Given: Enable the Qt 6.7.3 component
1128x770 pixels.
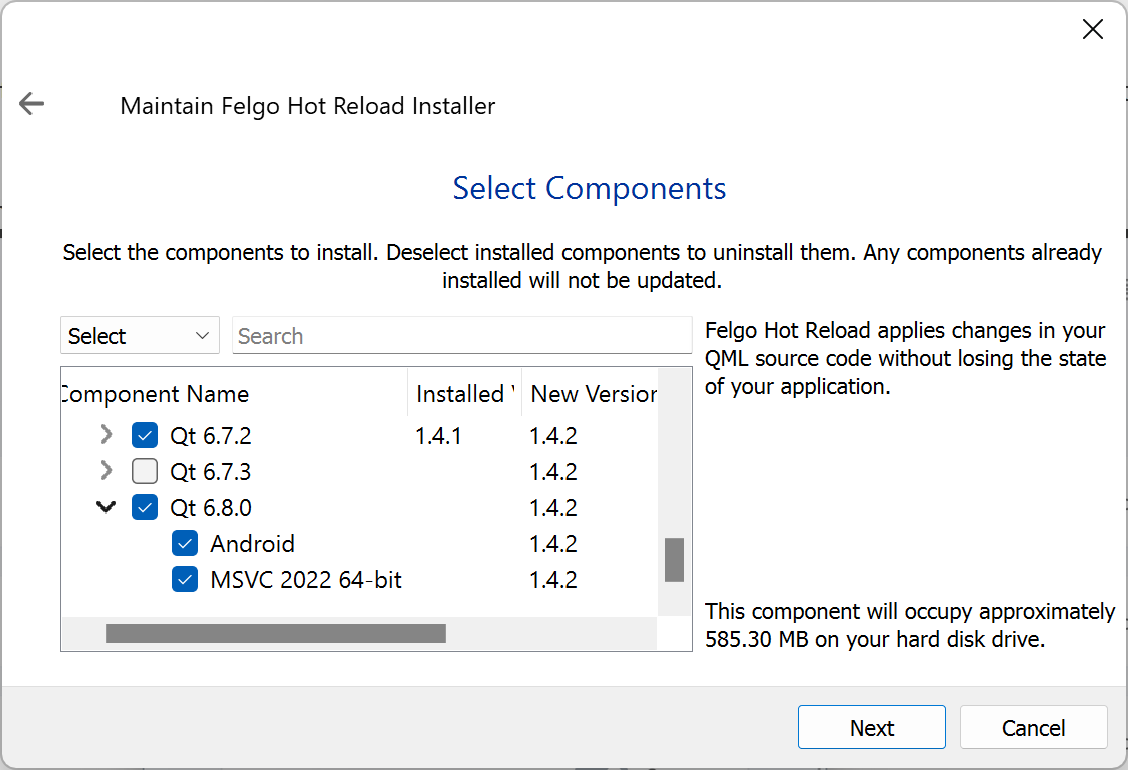Looking at the screenshot, I should pos(145,471).
